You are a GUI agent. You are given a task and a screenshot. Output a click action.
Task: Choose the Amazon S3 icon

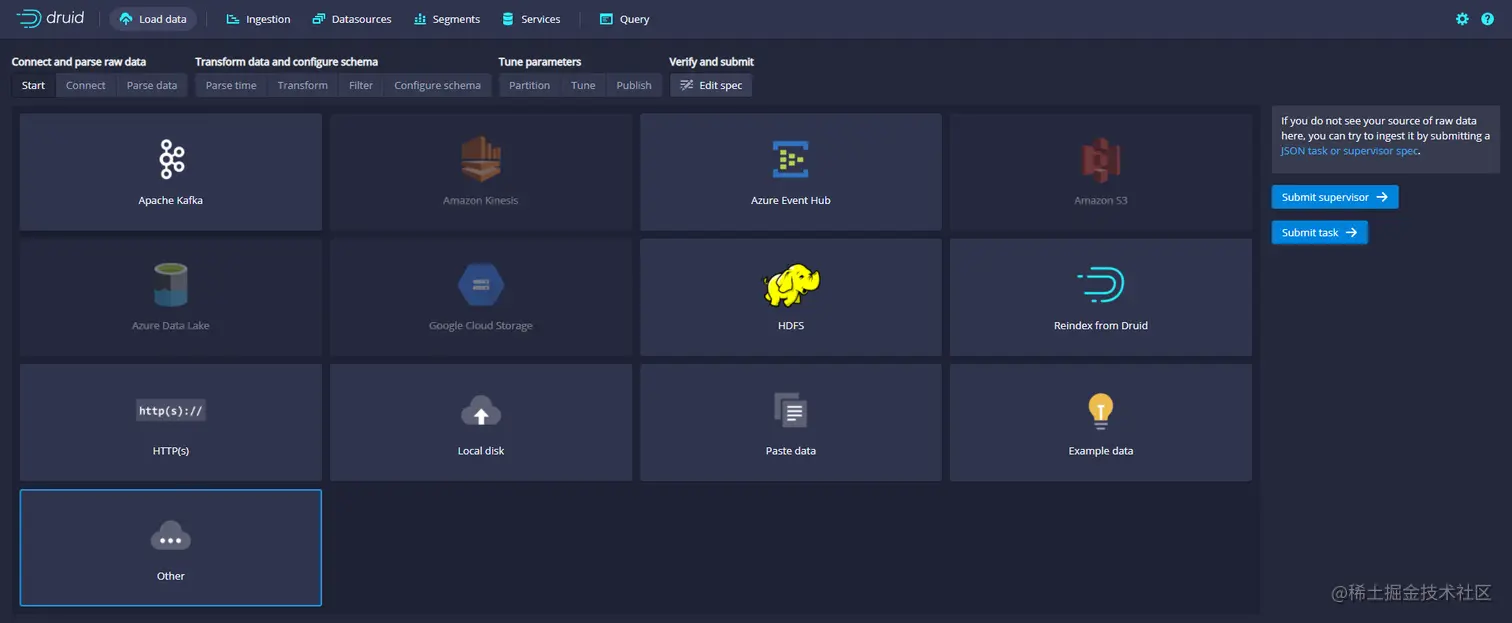point(1101,159)
